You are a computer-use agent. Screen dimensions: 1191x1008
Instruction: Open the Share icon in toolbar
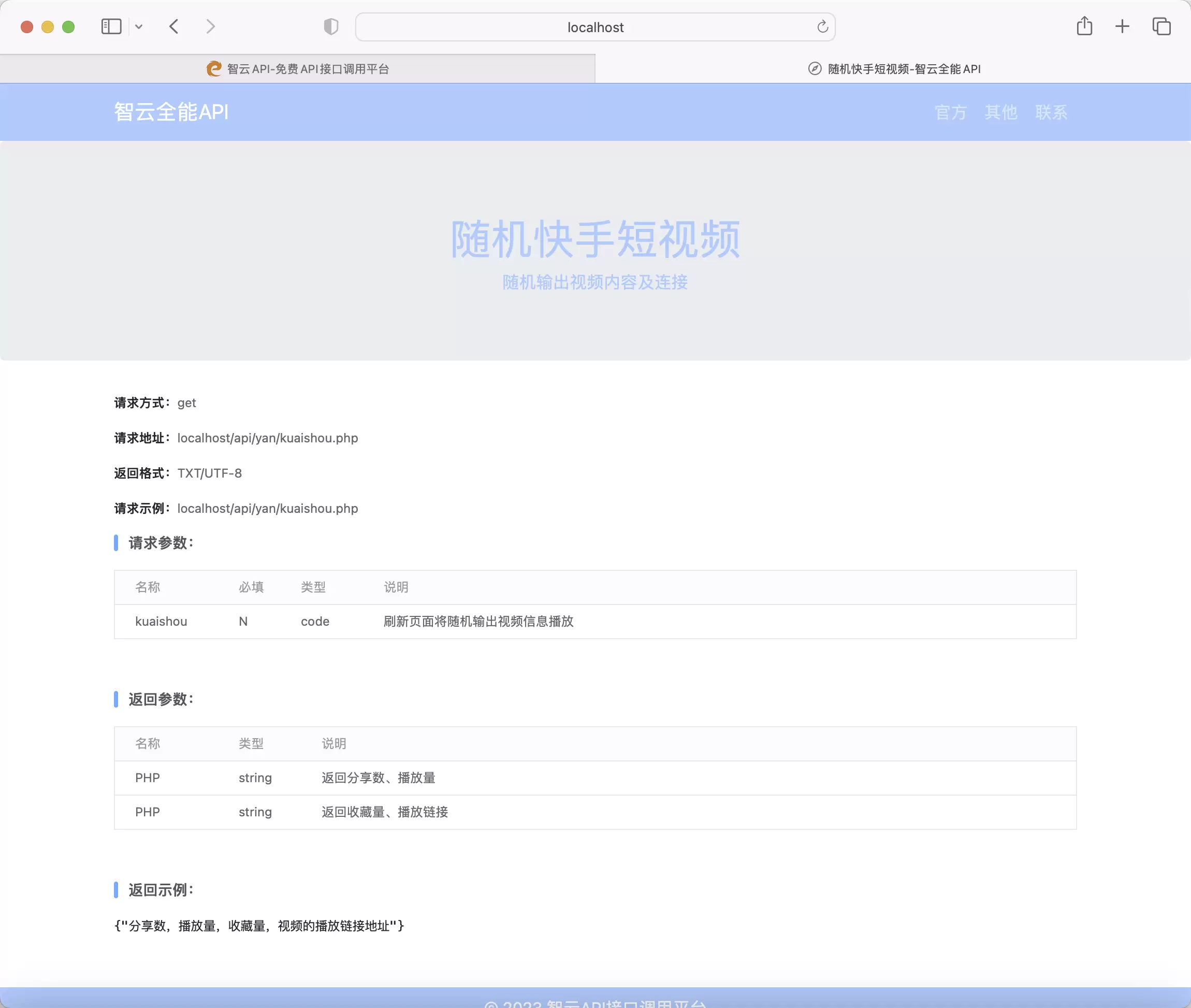pyautogui.click(x=1084, y=26)
